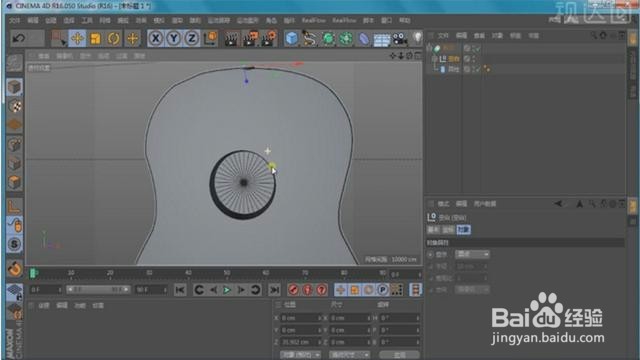
Task: Switch to Model mode cube icon
Action: (x=14, y=87)
